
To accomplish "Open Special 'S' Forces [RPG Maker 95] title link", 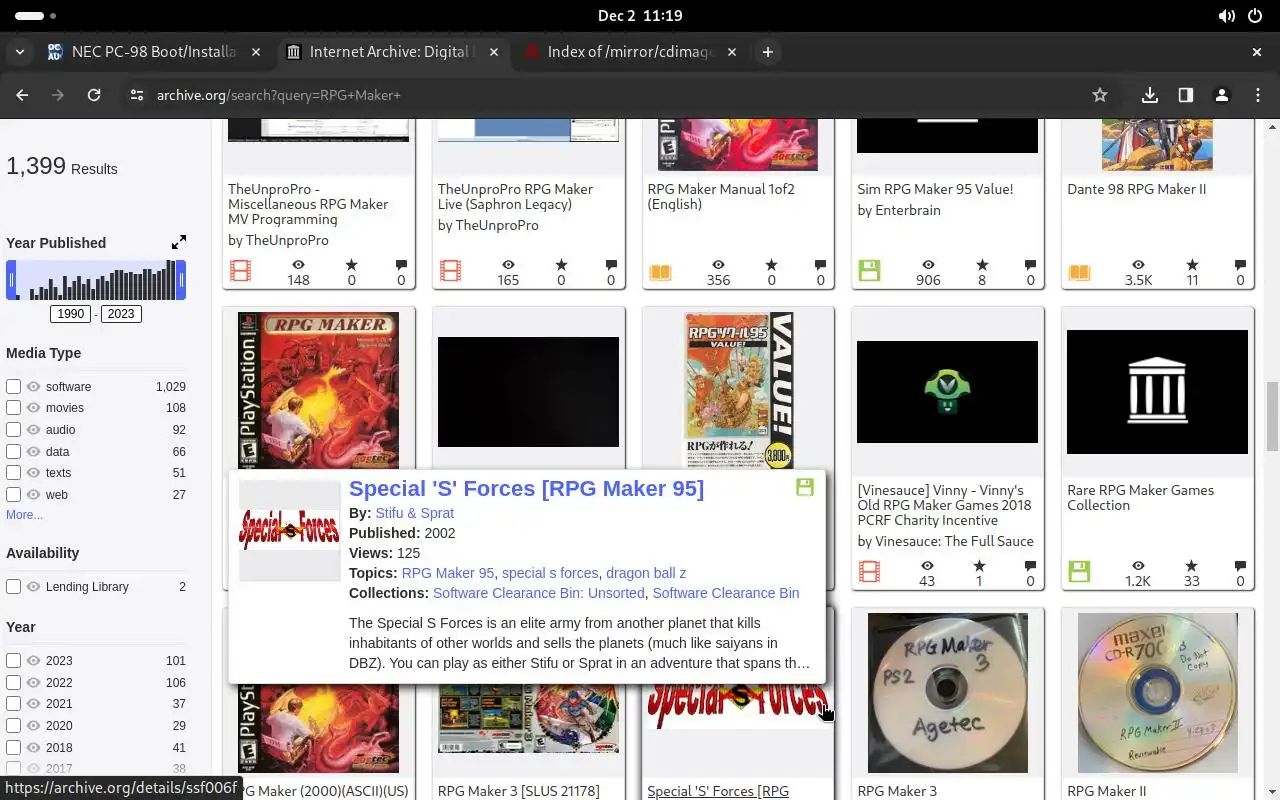I will pyautogui.click(x=526, y=488).
